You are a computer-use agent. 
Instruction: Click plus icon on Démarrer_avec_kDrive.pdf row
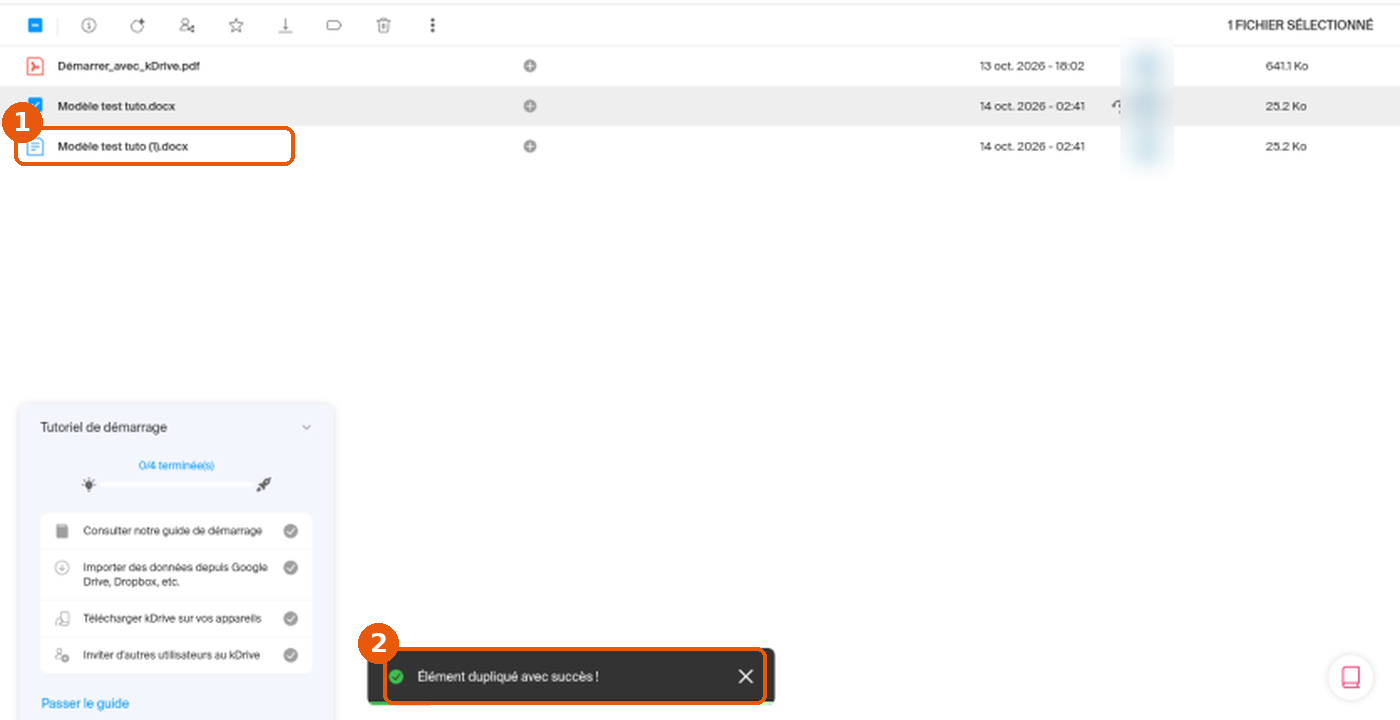point(530,66)
